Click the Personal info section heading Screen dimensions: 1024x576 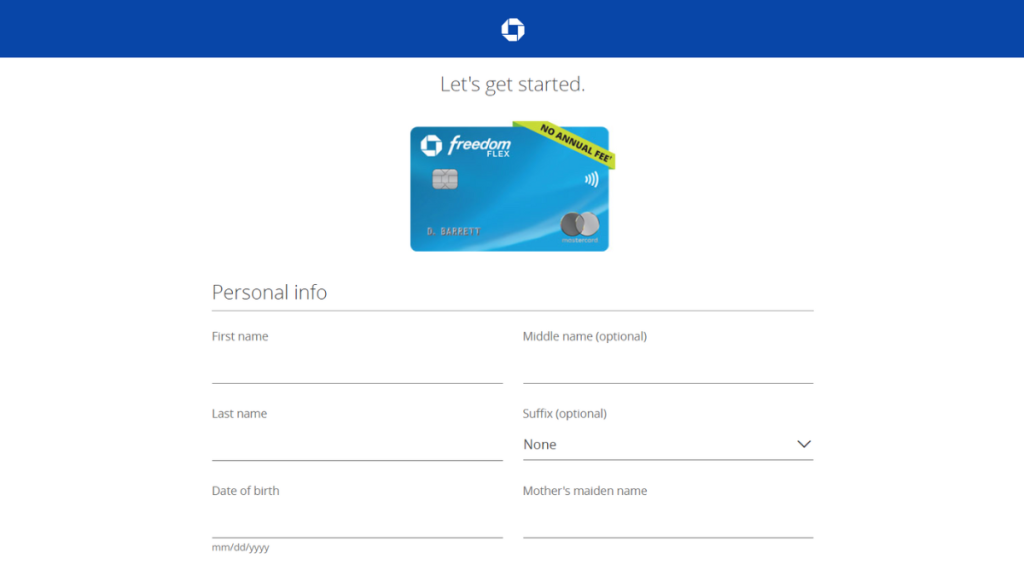click(269, 292)
